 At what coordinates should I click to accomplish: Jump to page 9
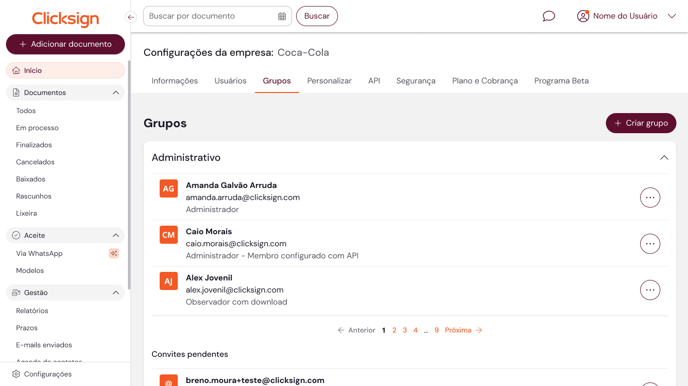(x=437, y=330)
